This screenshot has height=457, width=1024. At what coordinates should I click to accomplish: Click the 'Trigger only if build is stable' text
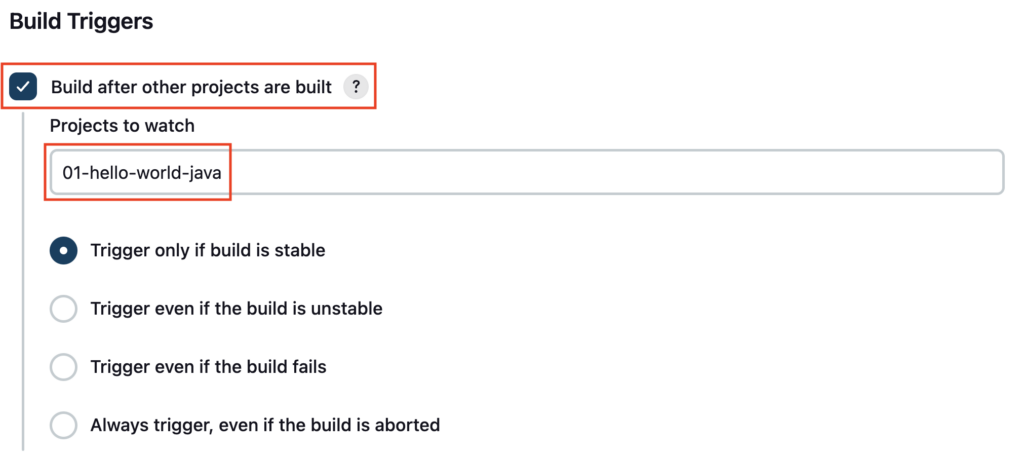(208, 250)
